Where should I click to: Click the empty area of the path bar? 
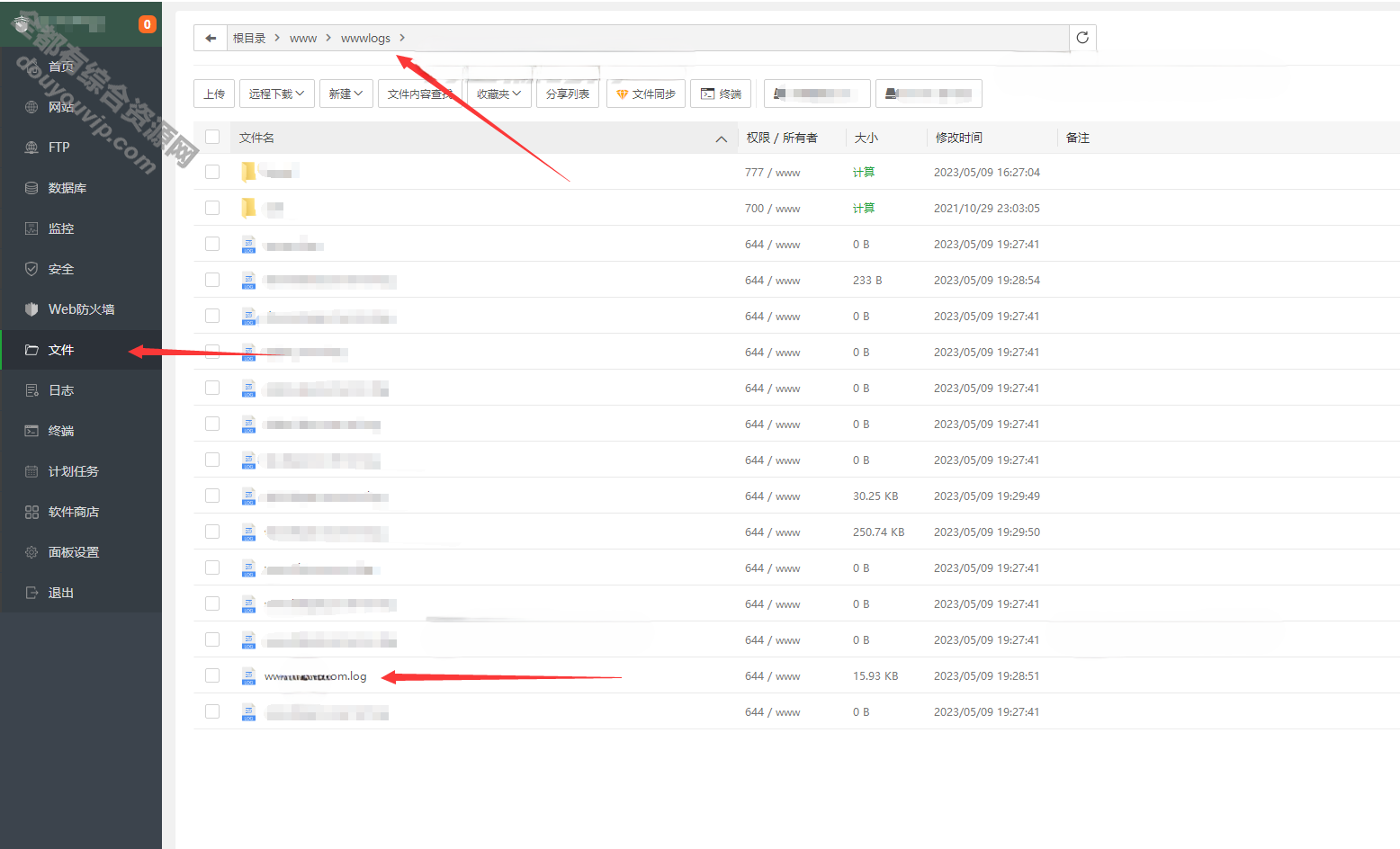[738, 38]
